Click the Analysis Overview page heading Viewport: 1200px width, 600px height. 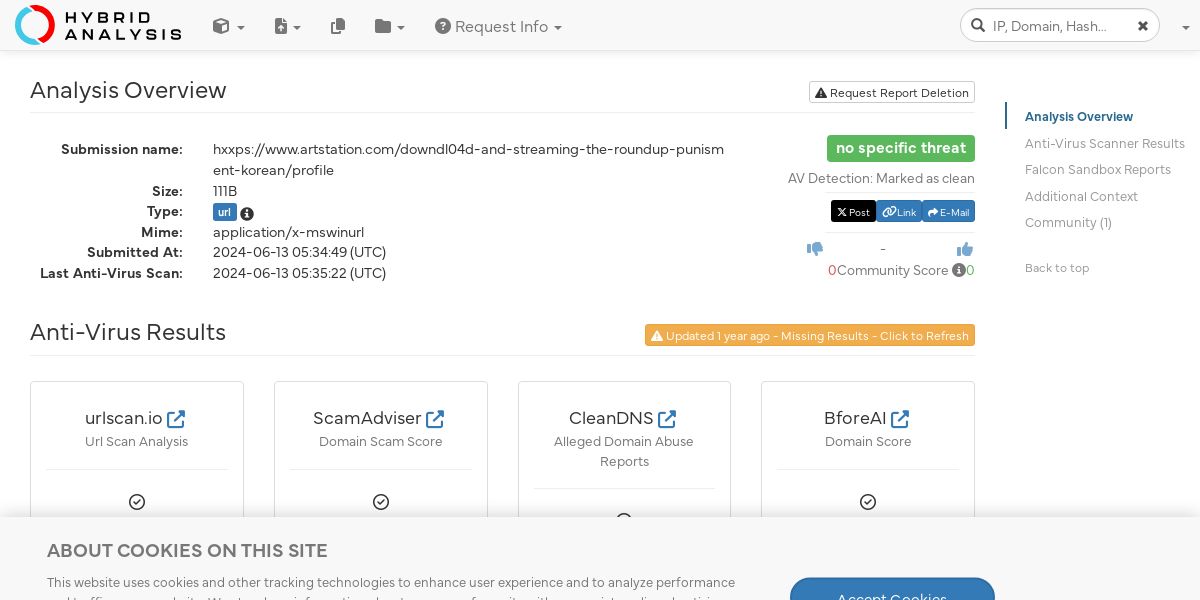coord(128,90)
